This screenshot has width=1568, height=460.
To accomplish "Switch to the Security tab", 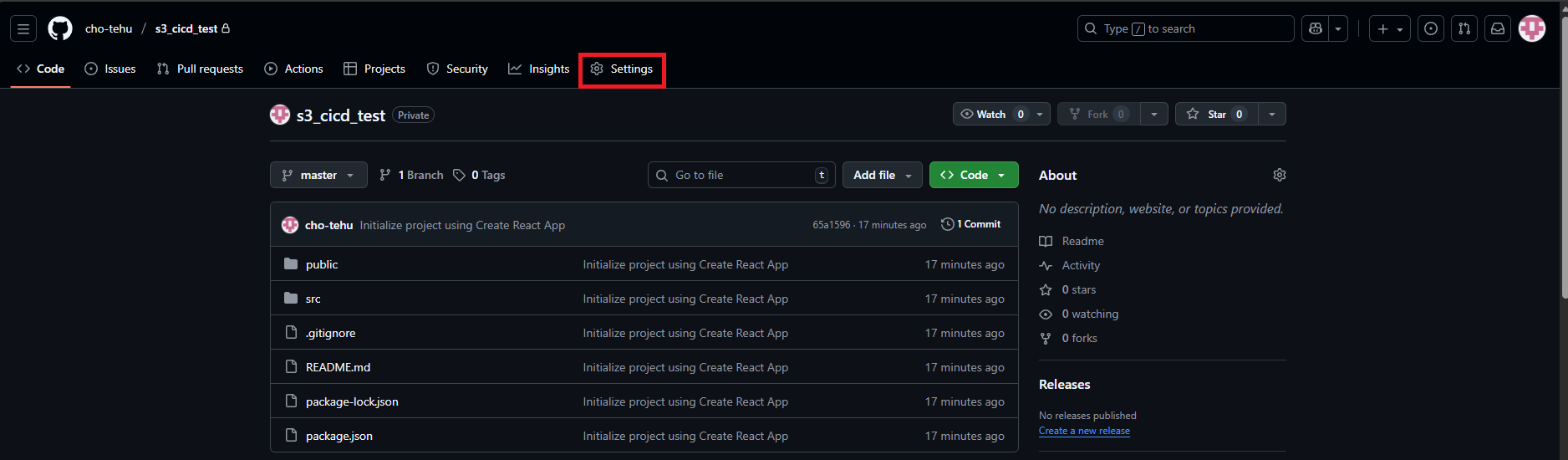I will pos(457,69).
